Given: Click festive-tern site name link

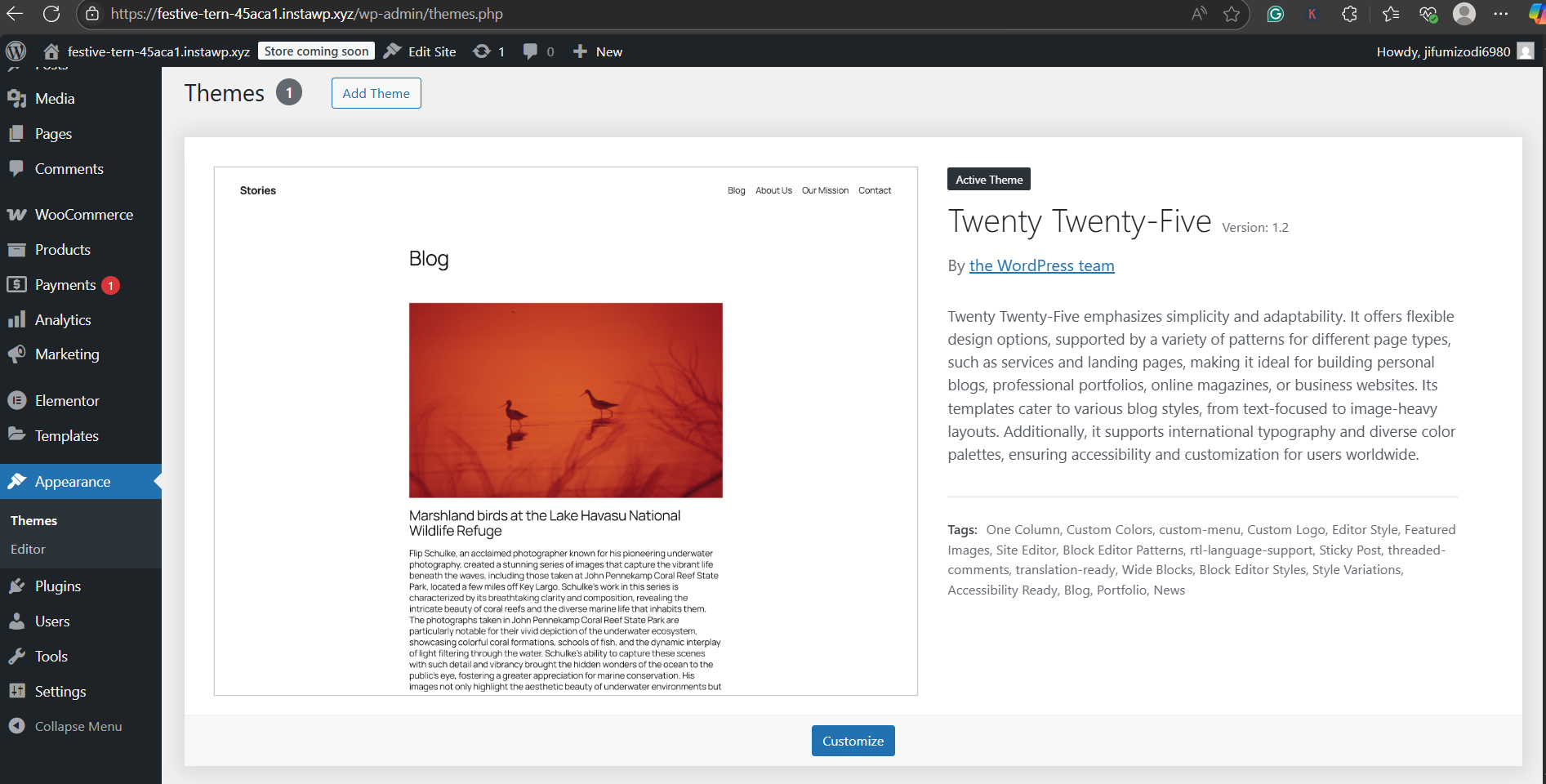Looking at the screenshot, I should [x=158, y=51].
